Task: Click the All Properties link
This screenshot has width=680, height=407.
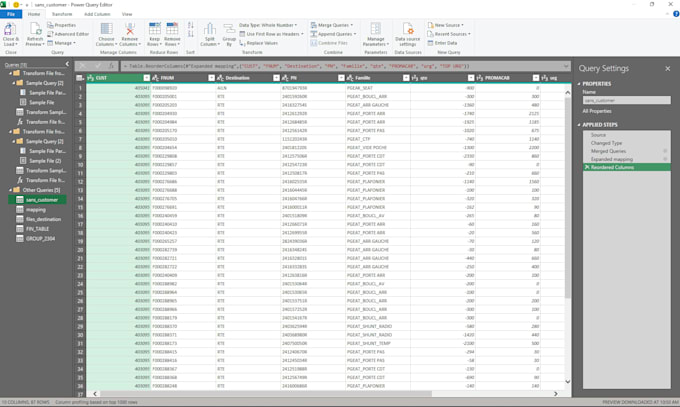Action: (x=597, y=111)
